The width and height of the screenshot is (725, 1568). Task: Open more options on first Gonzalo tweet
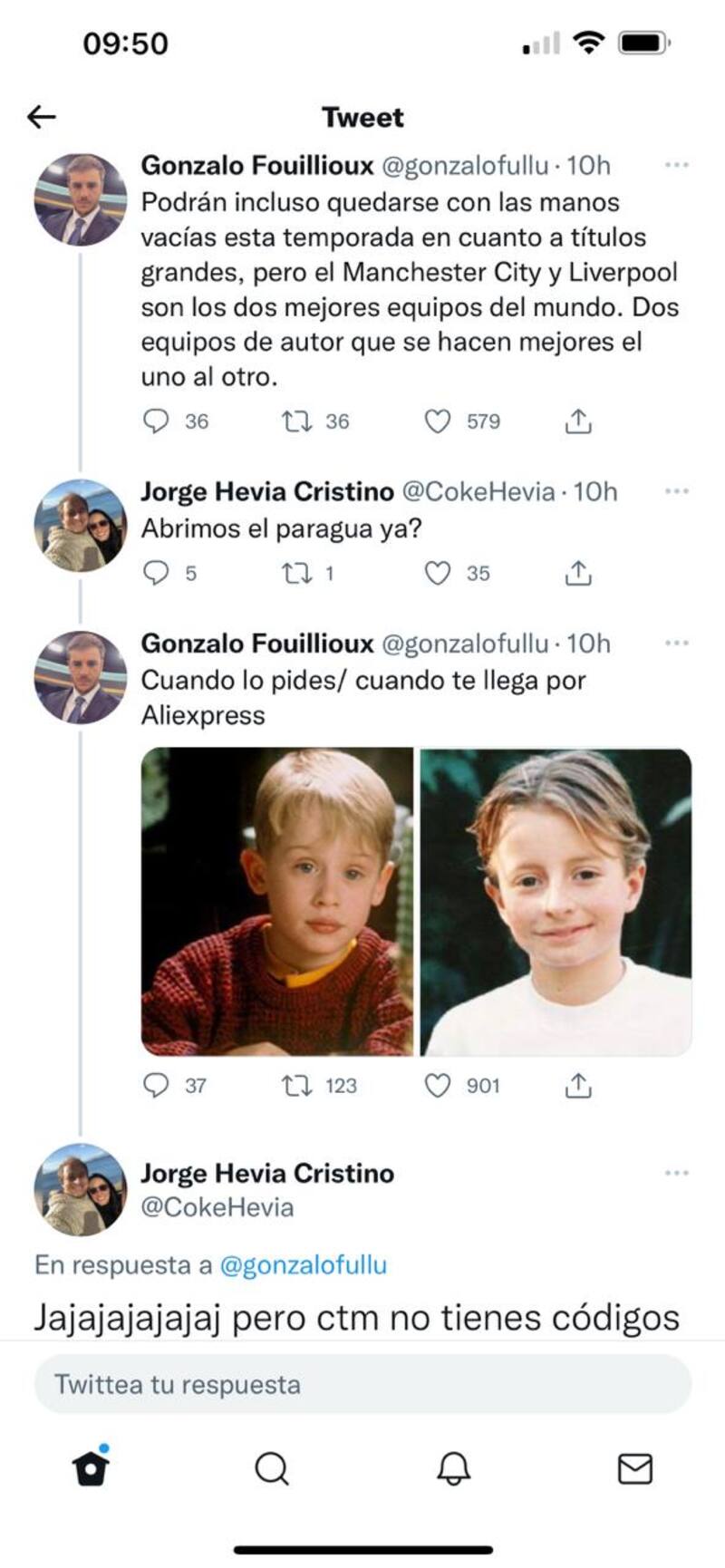click(676, 165)
